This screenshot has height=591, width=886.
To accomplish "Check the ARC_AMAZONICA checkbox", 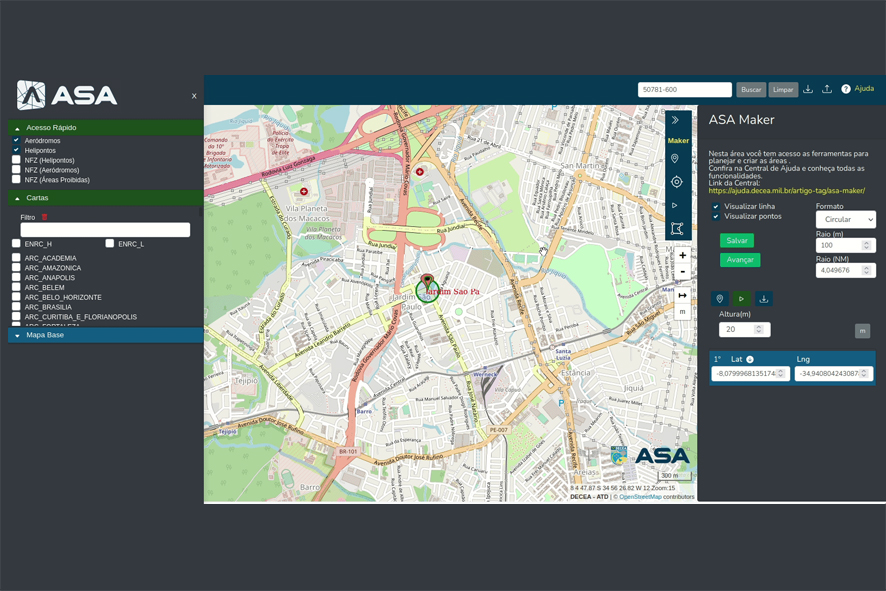I will (16, 267).
